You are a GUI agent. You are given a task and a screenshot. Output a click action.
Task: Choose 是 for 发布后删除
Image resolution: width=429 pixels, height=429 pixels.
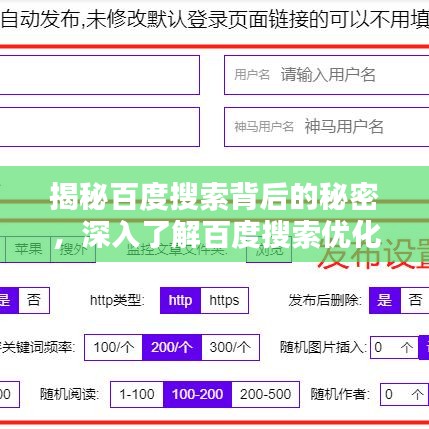(x=385, y=300)
